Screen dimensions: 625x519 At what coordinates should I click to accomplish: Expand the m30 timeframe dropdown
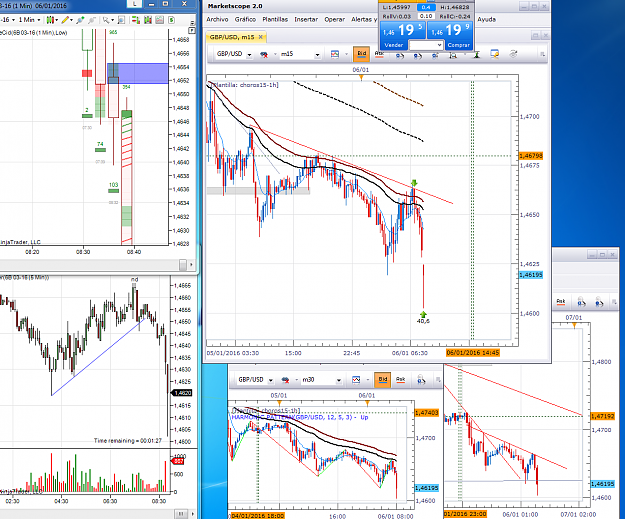tap(338, 380)
